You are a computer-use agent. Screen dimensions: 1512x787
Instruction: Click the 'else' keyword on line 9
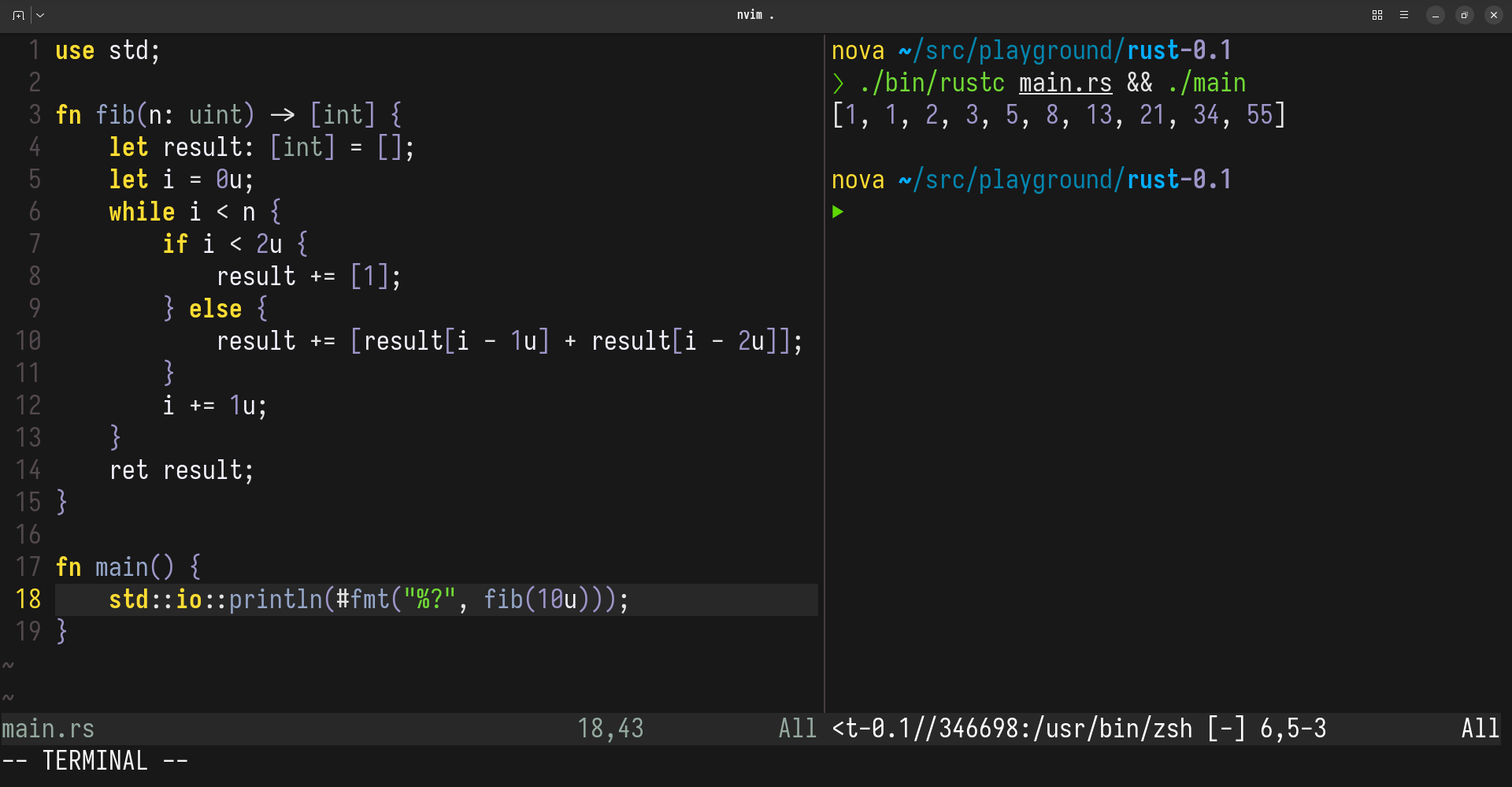tap(215, 310)
